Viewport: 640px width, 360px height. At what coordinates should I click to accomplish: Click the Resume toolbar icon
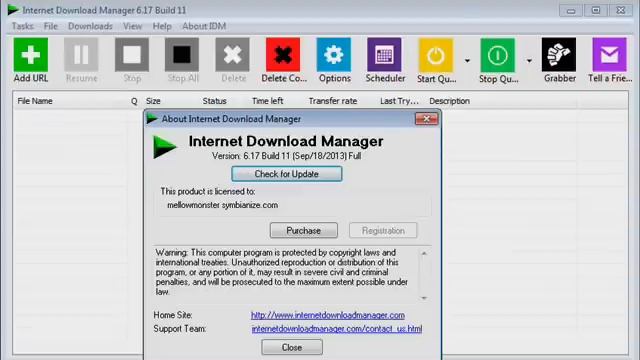(x=81, y=55)
